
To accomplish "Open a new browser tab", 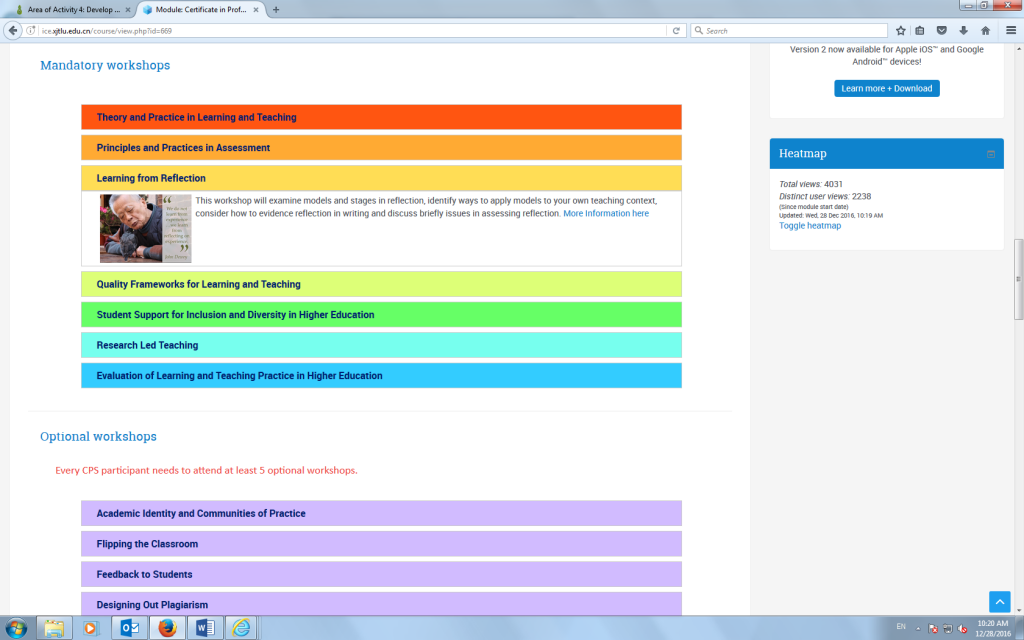I will click(276, 9).
